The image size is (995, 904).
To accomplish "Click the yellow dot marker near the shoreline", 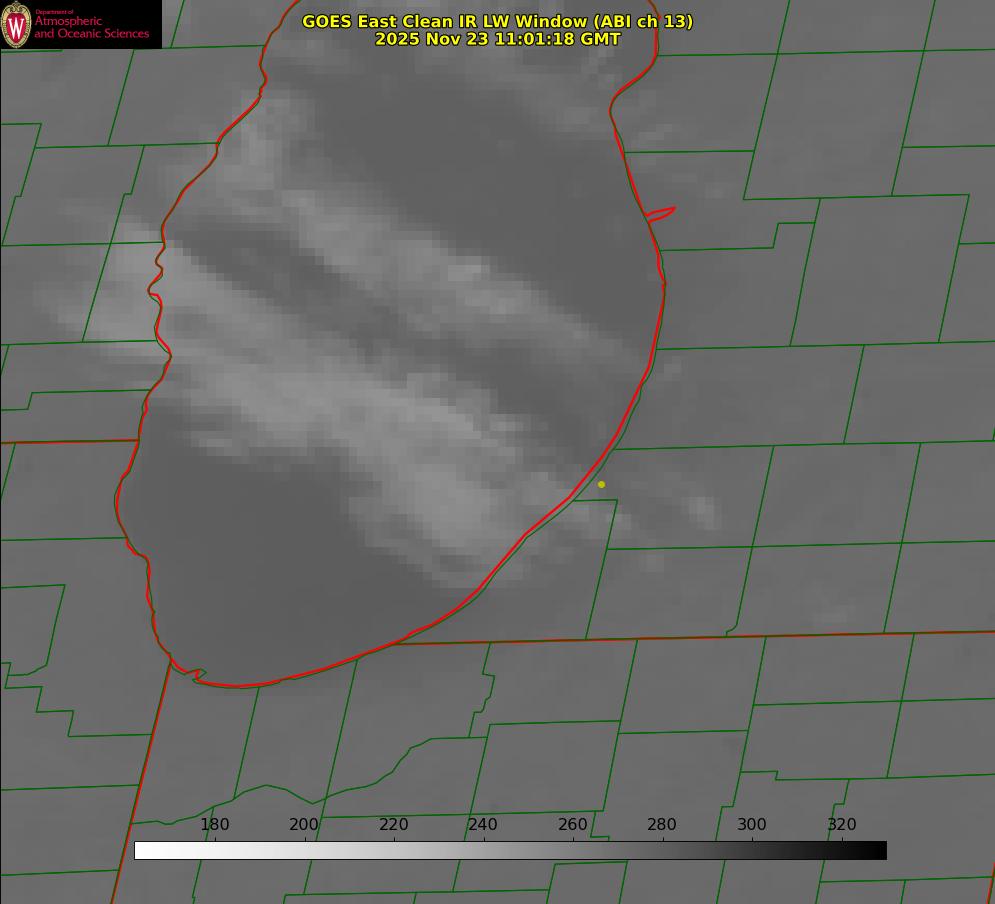I will click(x=601, y=484).
